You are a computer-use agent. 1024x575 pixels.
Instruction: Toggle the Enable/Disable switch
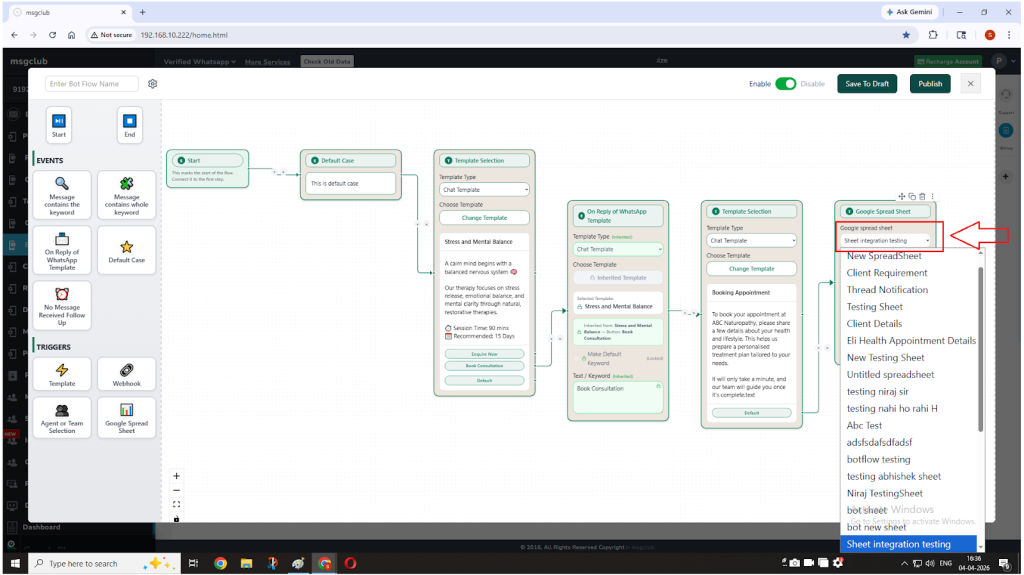785,84
